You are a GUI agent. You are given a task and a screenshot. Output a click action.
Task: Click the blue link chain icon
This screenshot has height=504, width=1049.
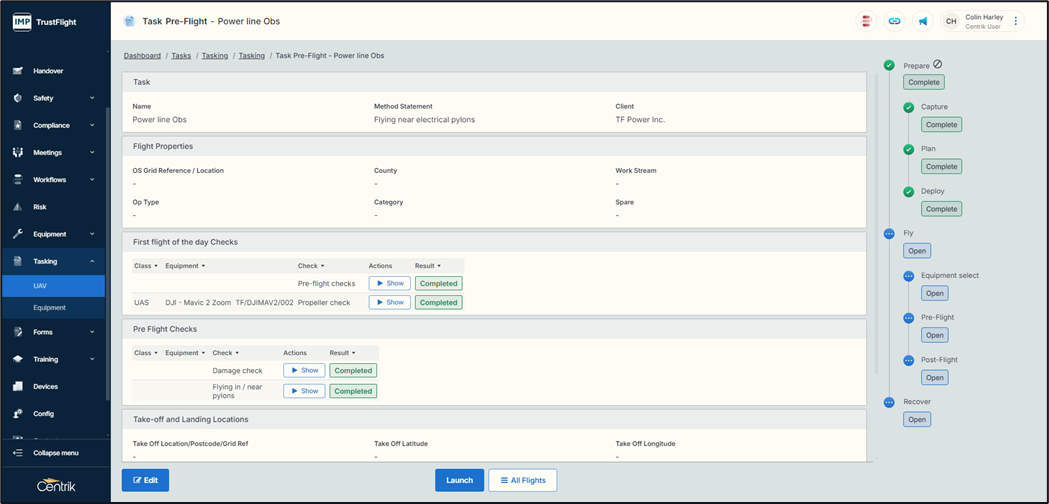(x=894, y=21)
